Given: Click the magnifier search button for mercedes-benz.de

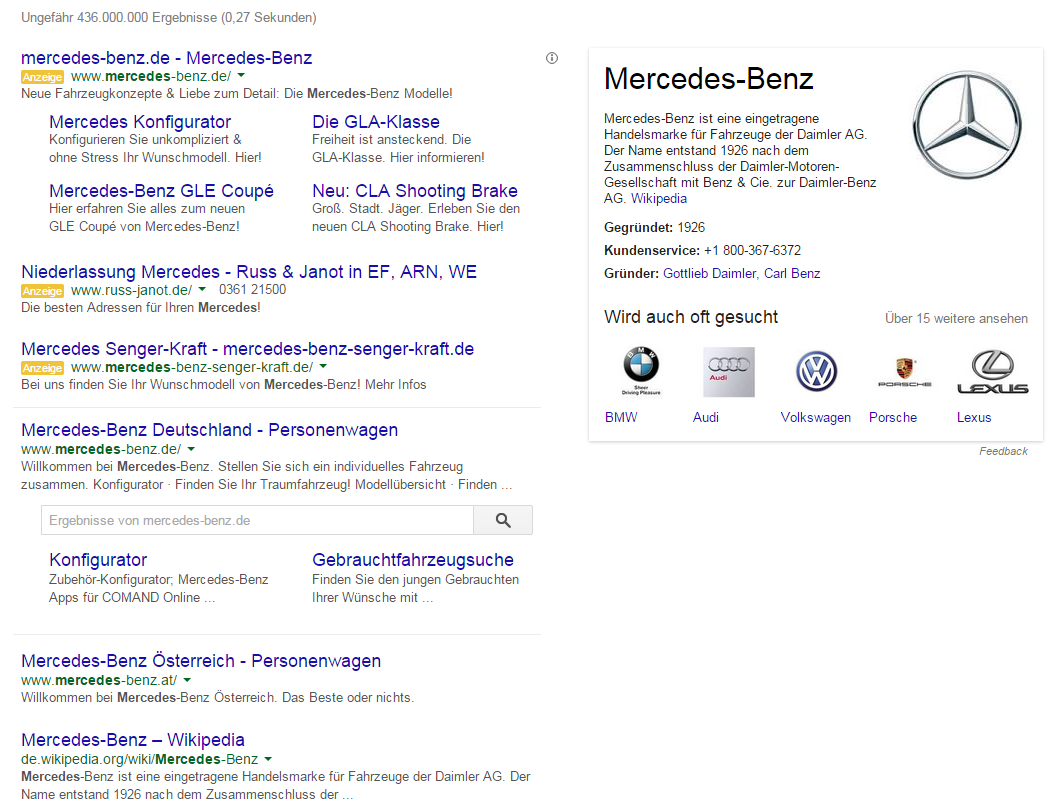Looking at the screenshot, I should pos(503,520).
